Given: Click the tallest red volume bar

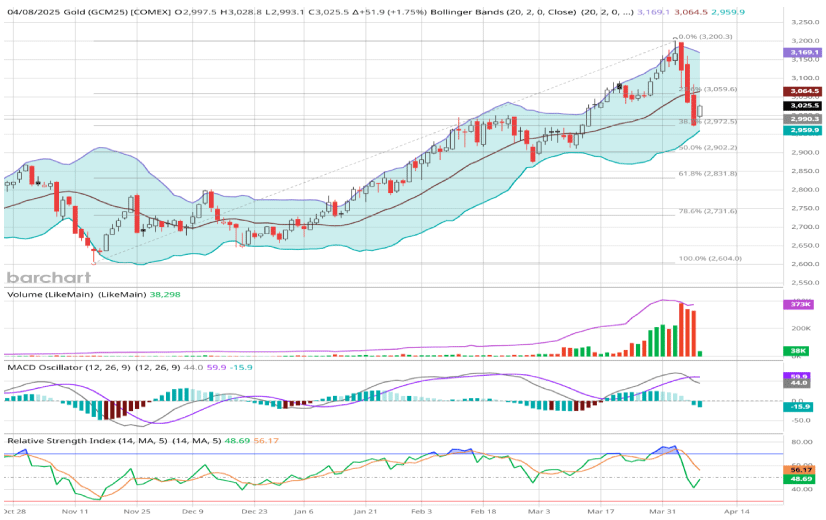Looking at the screenshot, I should click(681, 329).
